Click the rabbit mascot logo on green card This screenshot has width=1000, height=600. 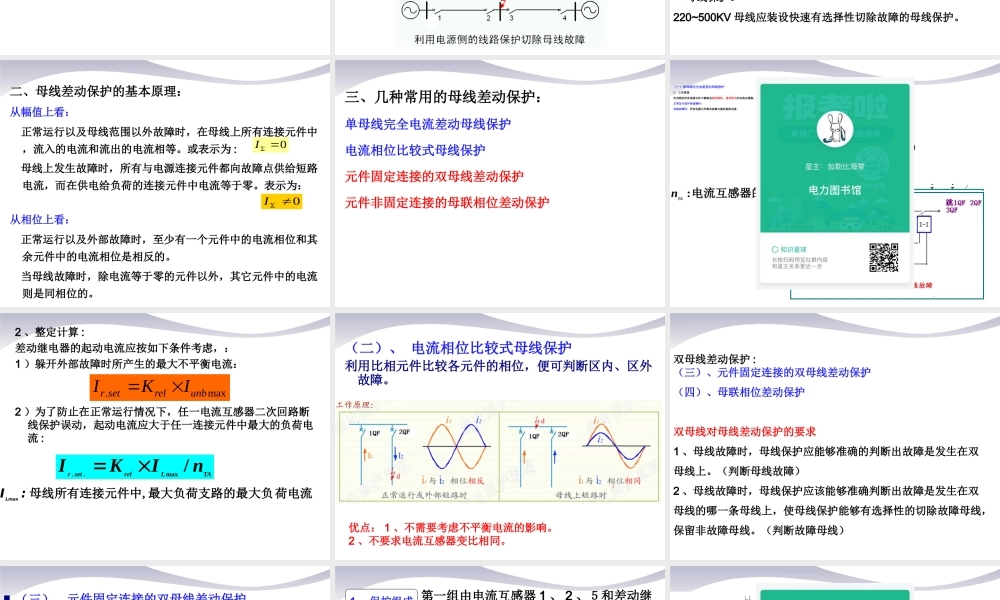833,127
